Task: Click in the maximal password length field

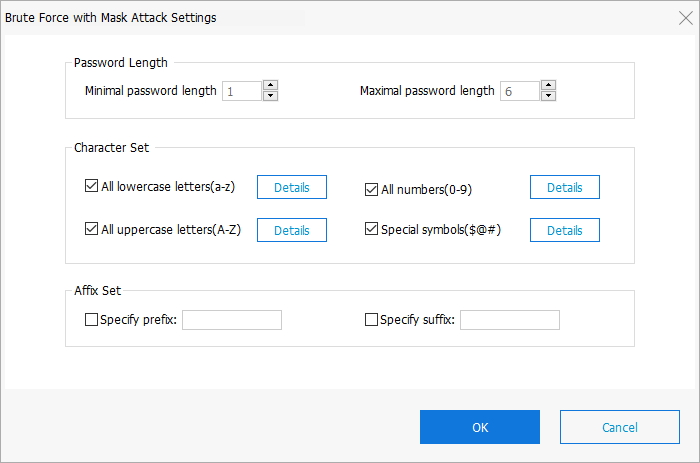Action: point(520,91)
